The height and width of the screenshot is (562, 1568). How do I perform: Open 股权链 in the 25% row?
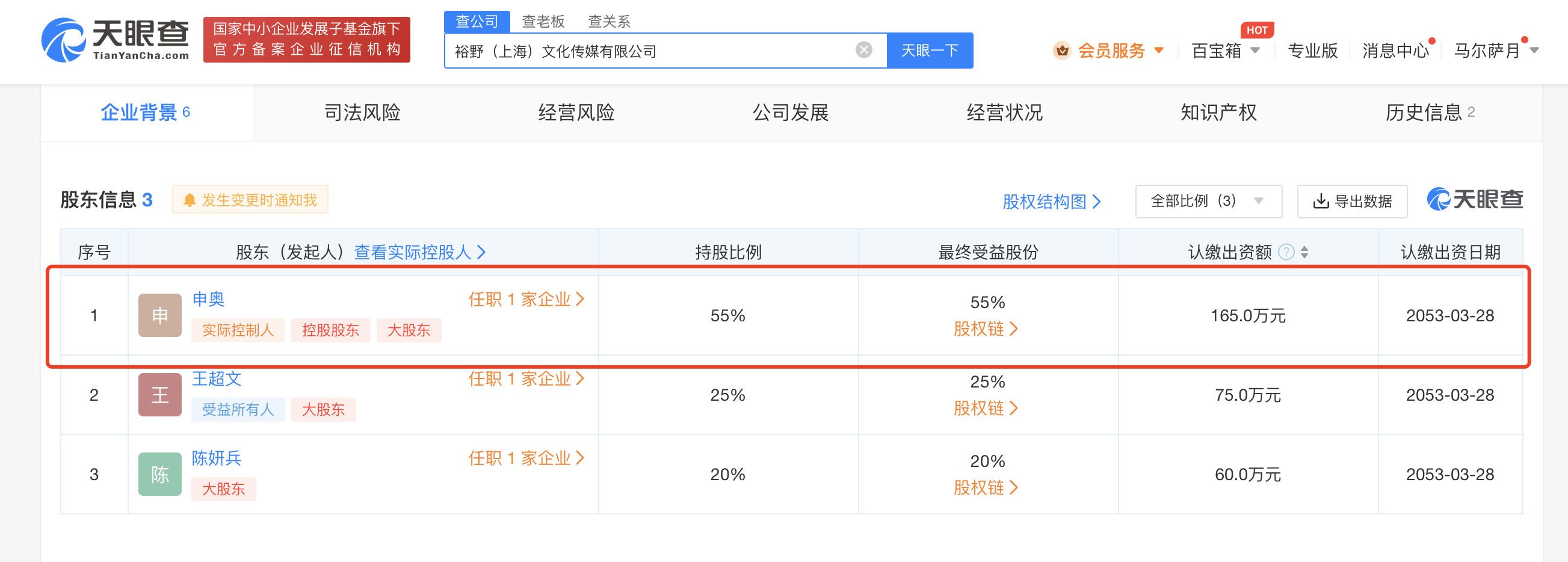[986, 408]
